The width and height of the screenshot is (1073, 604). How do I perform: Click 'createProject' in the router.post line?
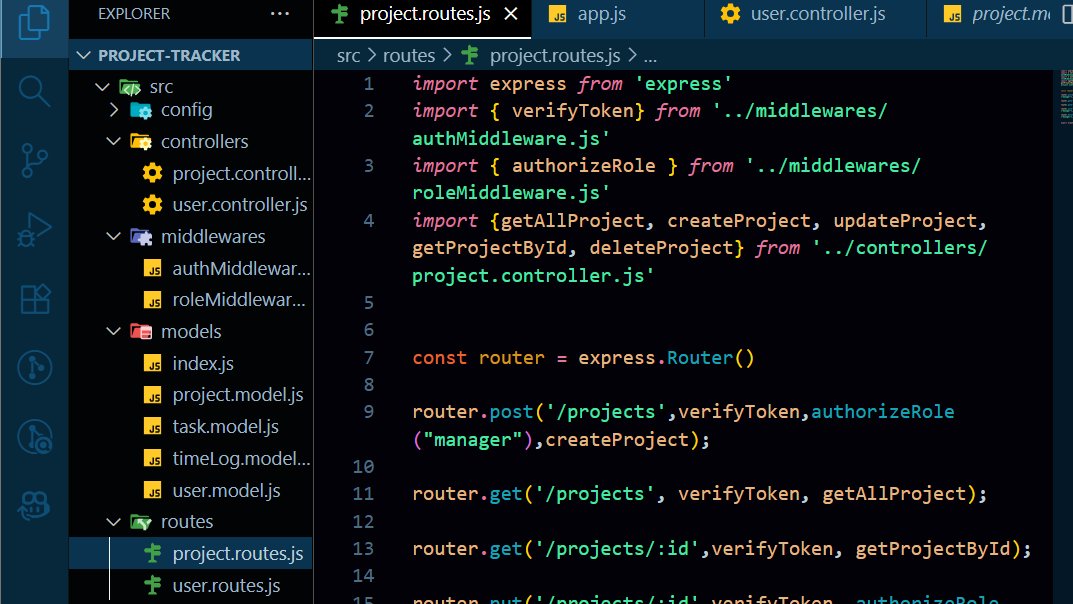pos(617,440)
